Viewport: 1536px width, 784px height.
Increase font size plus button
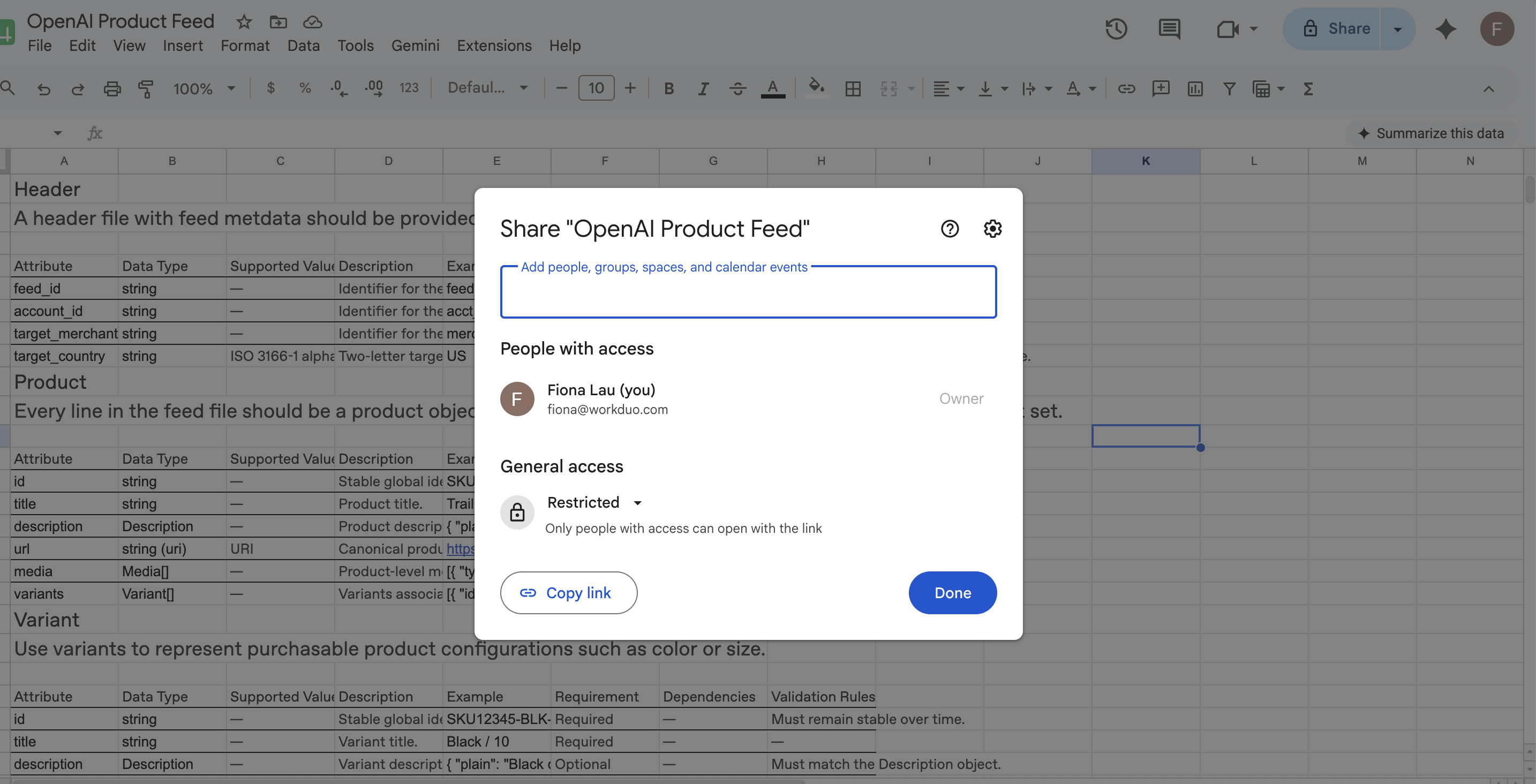(x=630, y=88)
